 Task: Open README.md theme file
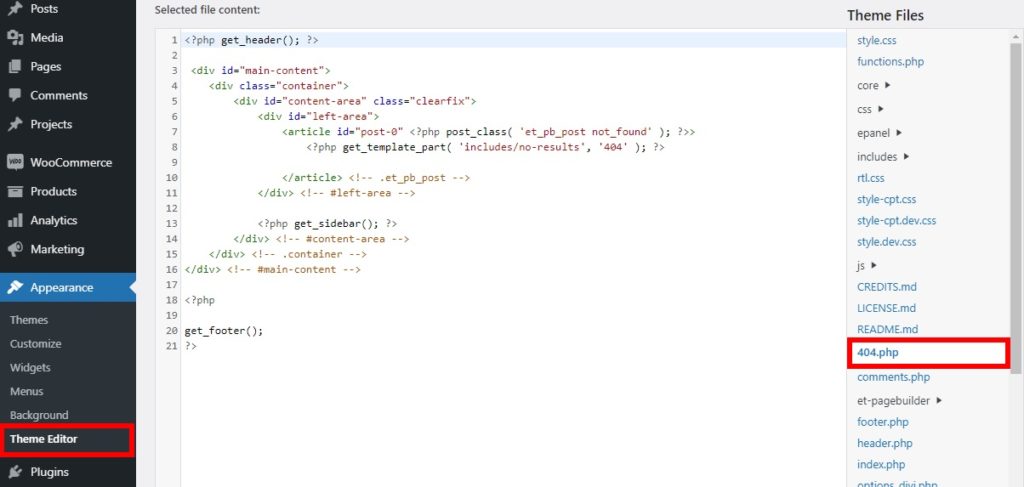[888, 330]
